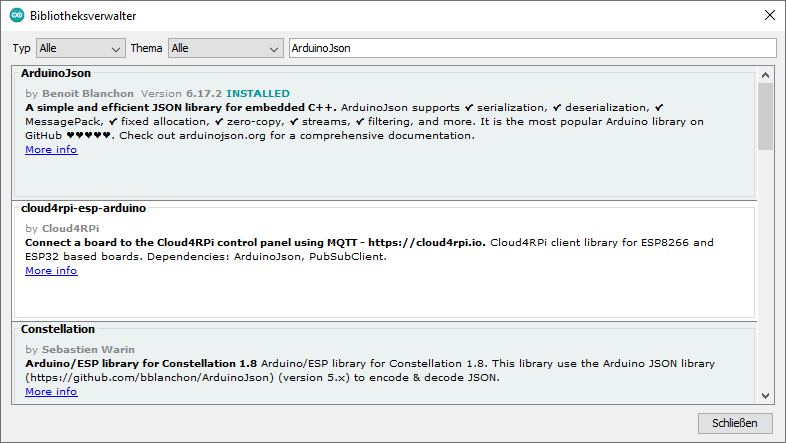Select the cloud4rpi-esp-arduino library heading
The width and height of the screenshot is (786, 443).
tap(84, 208)
